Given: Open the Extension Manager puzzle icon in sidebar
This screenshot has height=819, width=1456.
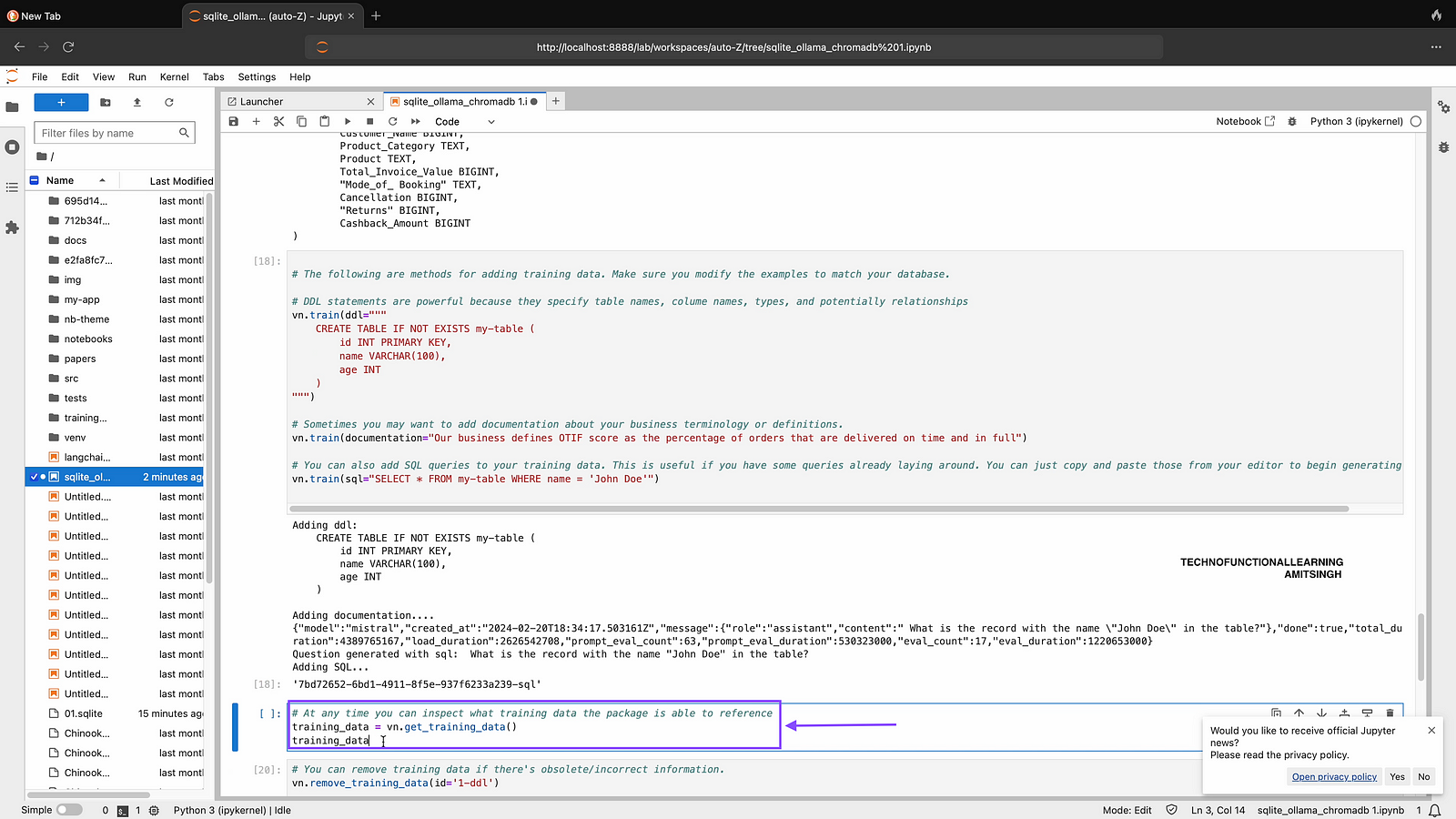Looking at the screenshot, I should 12,227.
